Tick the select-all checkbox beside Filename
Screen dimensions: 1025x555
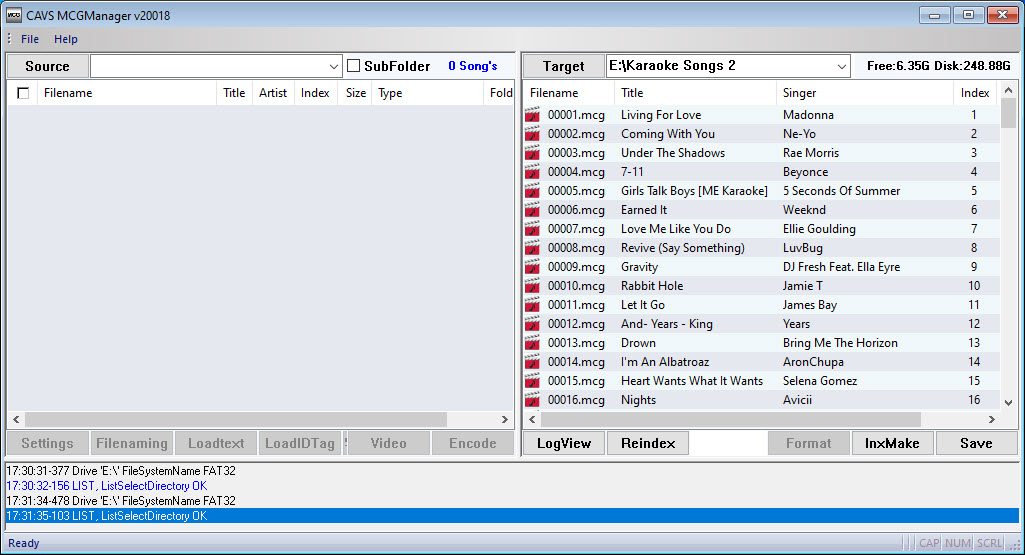point(23,93)
